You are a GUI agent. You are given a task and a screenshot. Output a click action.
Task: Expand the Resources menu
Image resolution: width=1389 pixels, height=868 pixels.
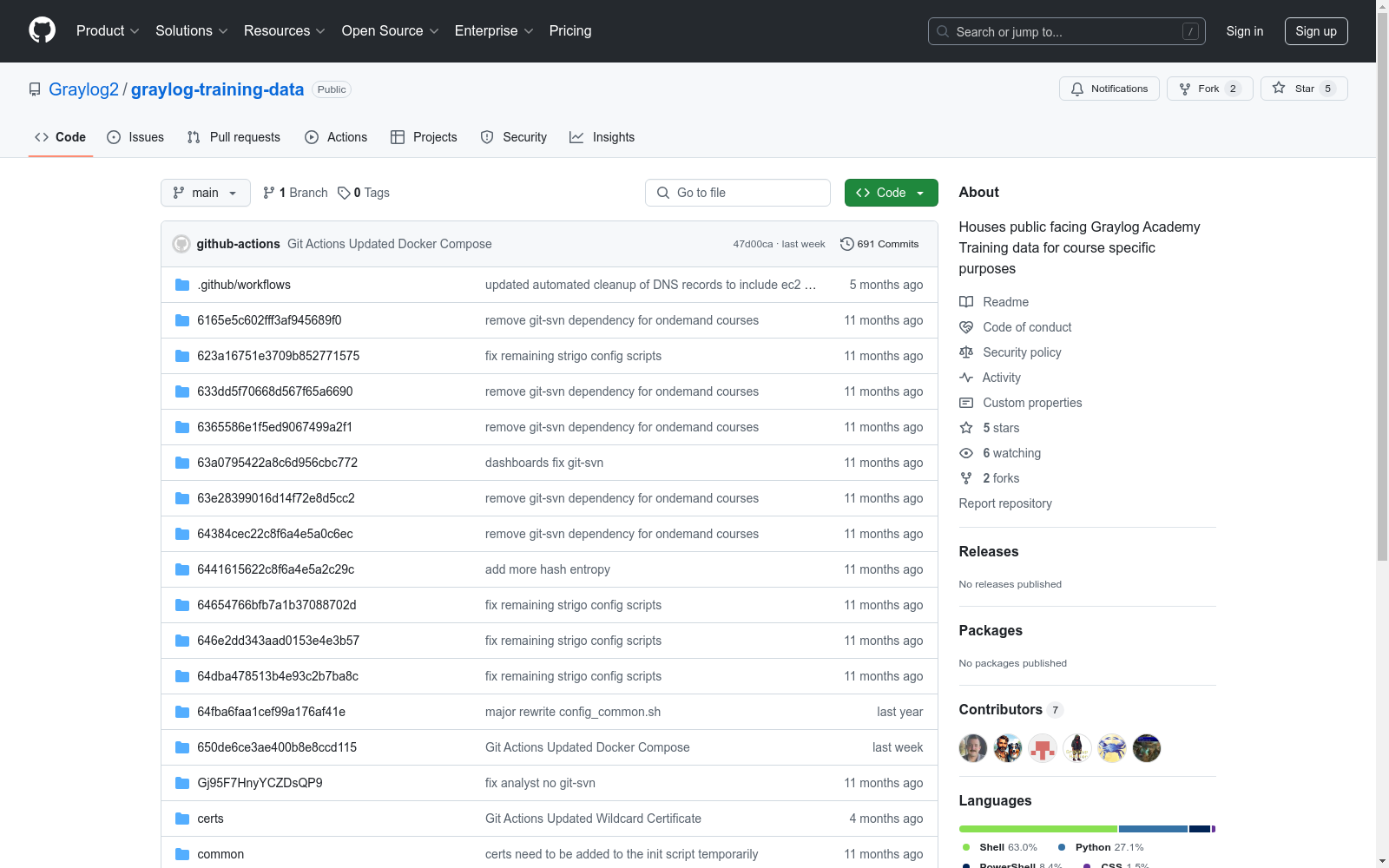[x=285, y=31]
